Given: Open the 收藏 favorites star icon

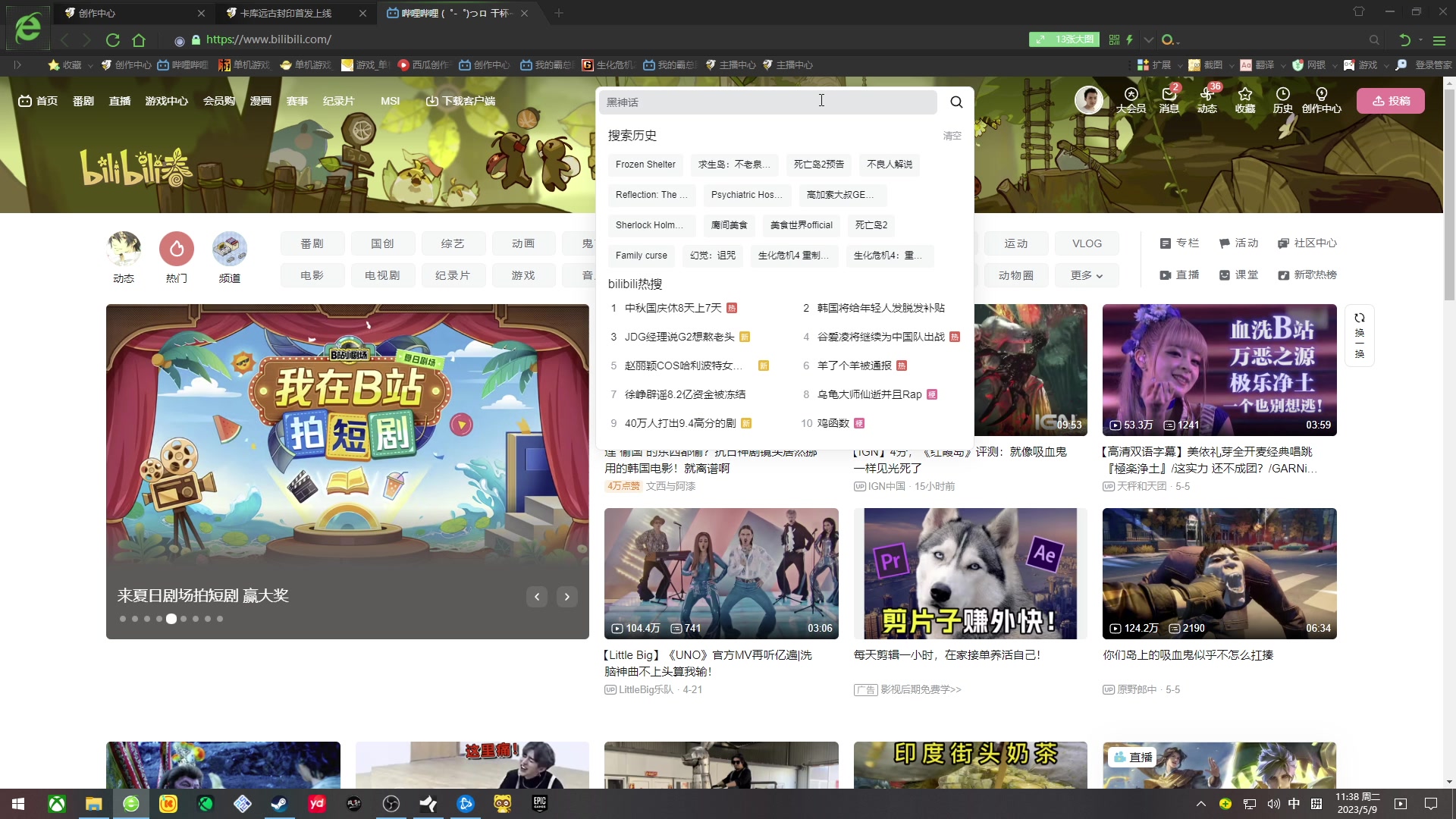Looking at the screenshot, I should click(1244, 101).
